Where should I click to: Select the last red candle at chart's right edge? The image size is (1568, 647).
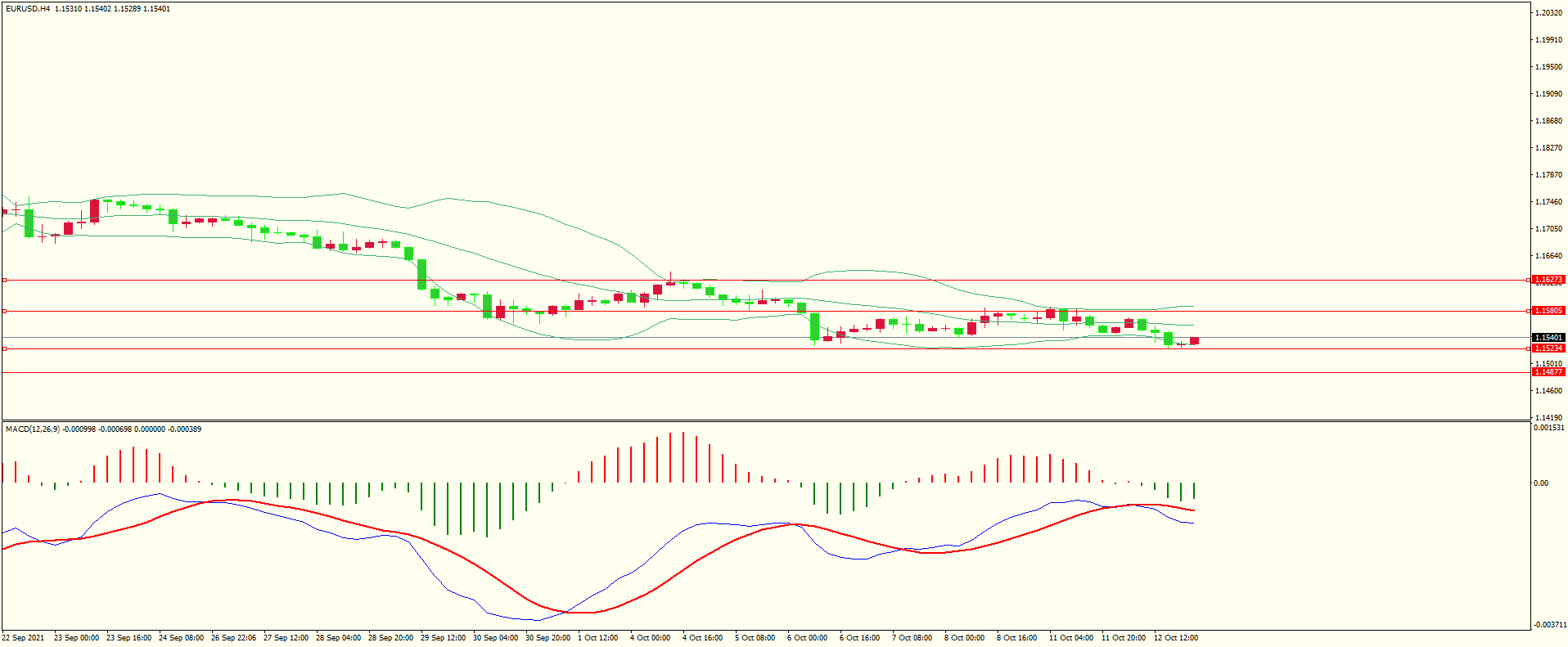pyautogui.click(x=1194, y=341)
